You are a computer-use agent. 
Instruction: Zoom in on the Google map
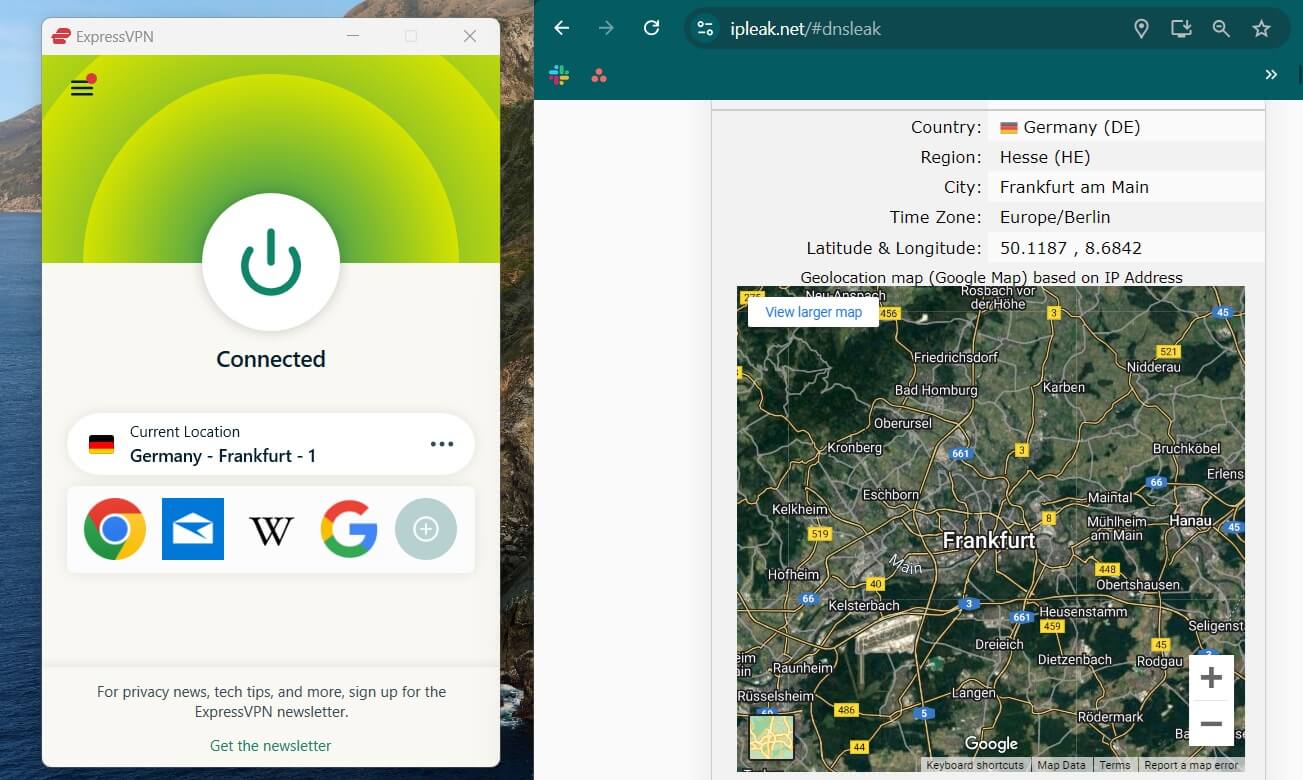point(1211,678)
